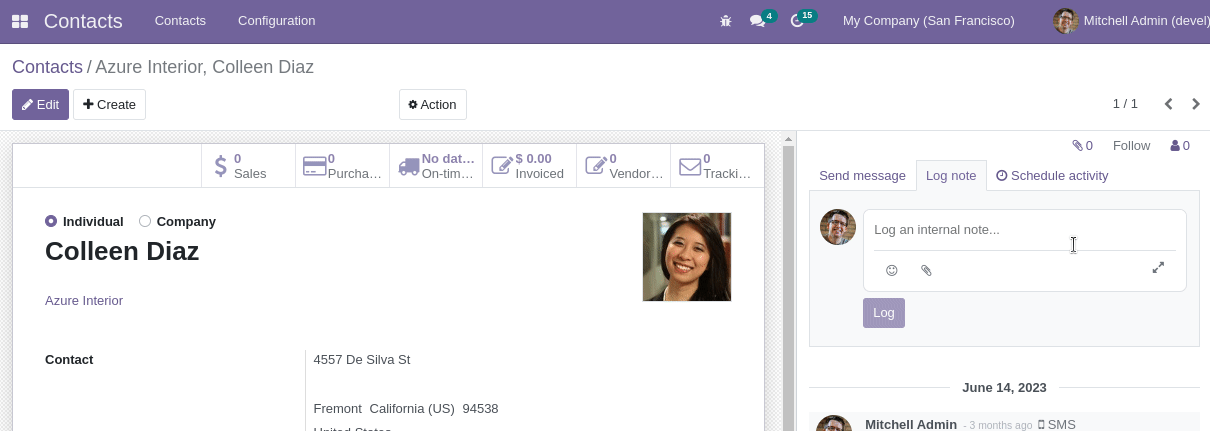The width and height of the screenshot is (1210, 431).
Task: Open the Azure Interior company link
Action: click(84, 300)
